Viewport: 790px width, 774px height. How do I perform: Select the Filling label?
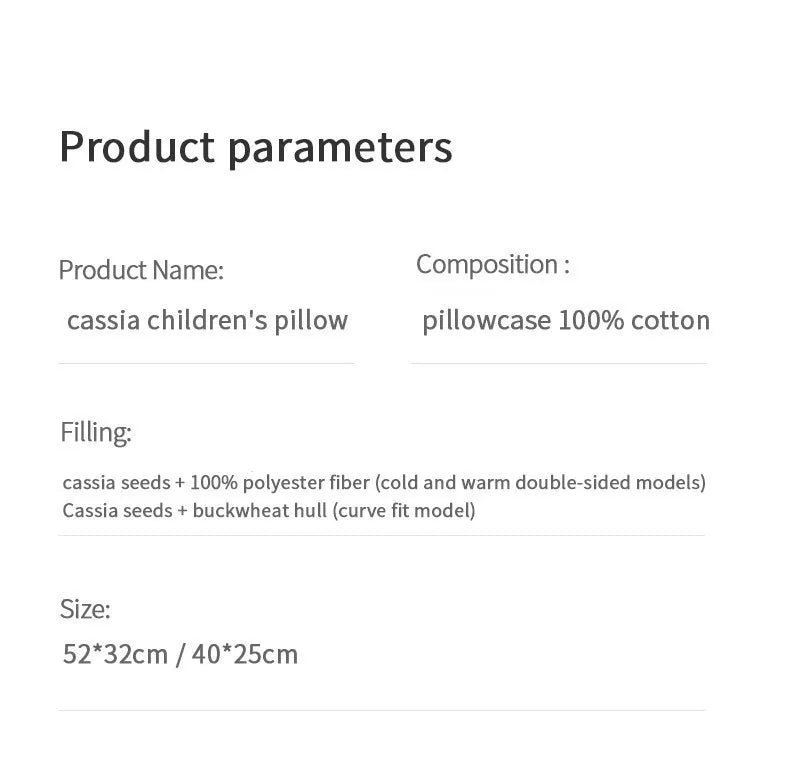96,432
